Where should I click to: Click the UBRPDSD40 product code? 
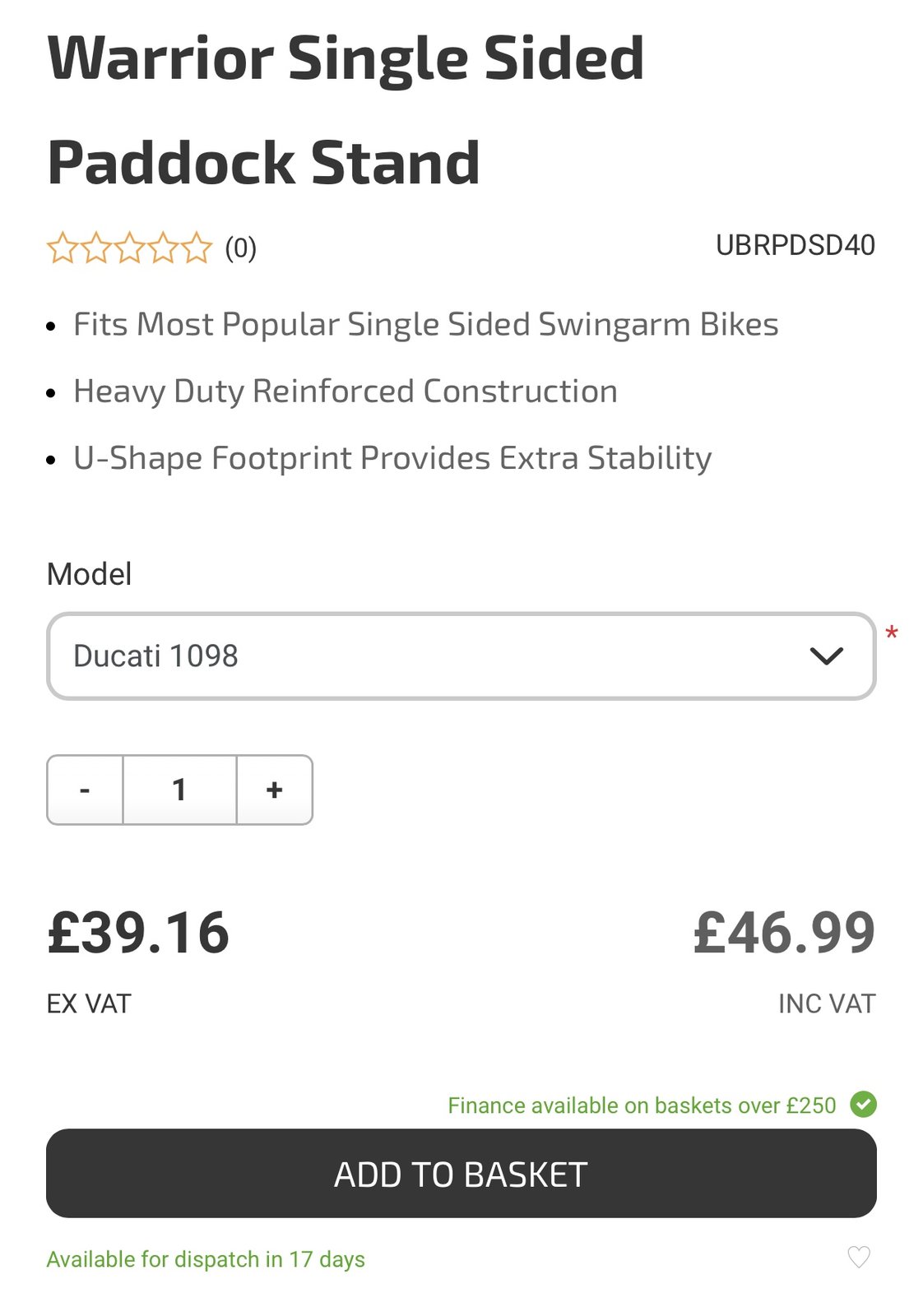point(795,245)
